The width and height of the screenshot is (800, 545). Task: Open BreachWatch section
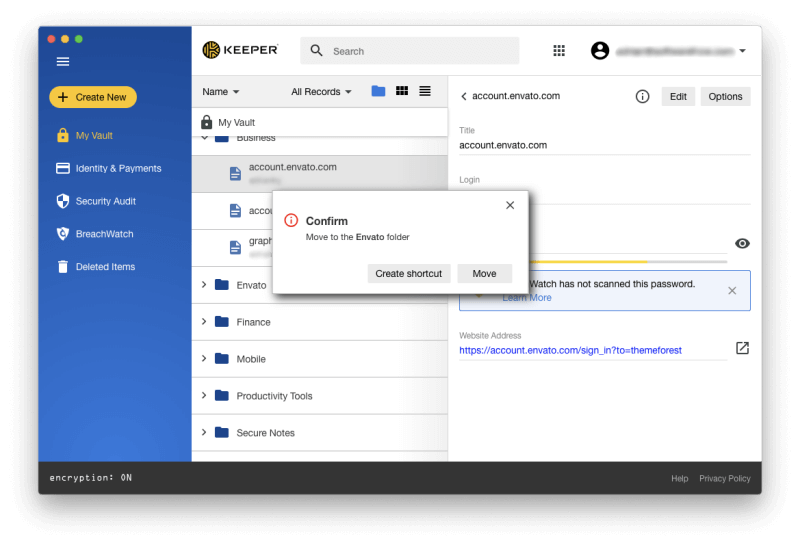(x=95, y=234)
